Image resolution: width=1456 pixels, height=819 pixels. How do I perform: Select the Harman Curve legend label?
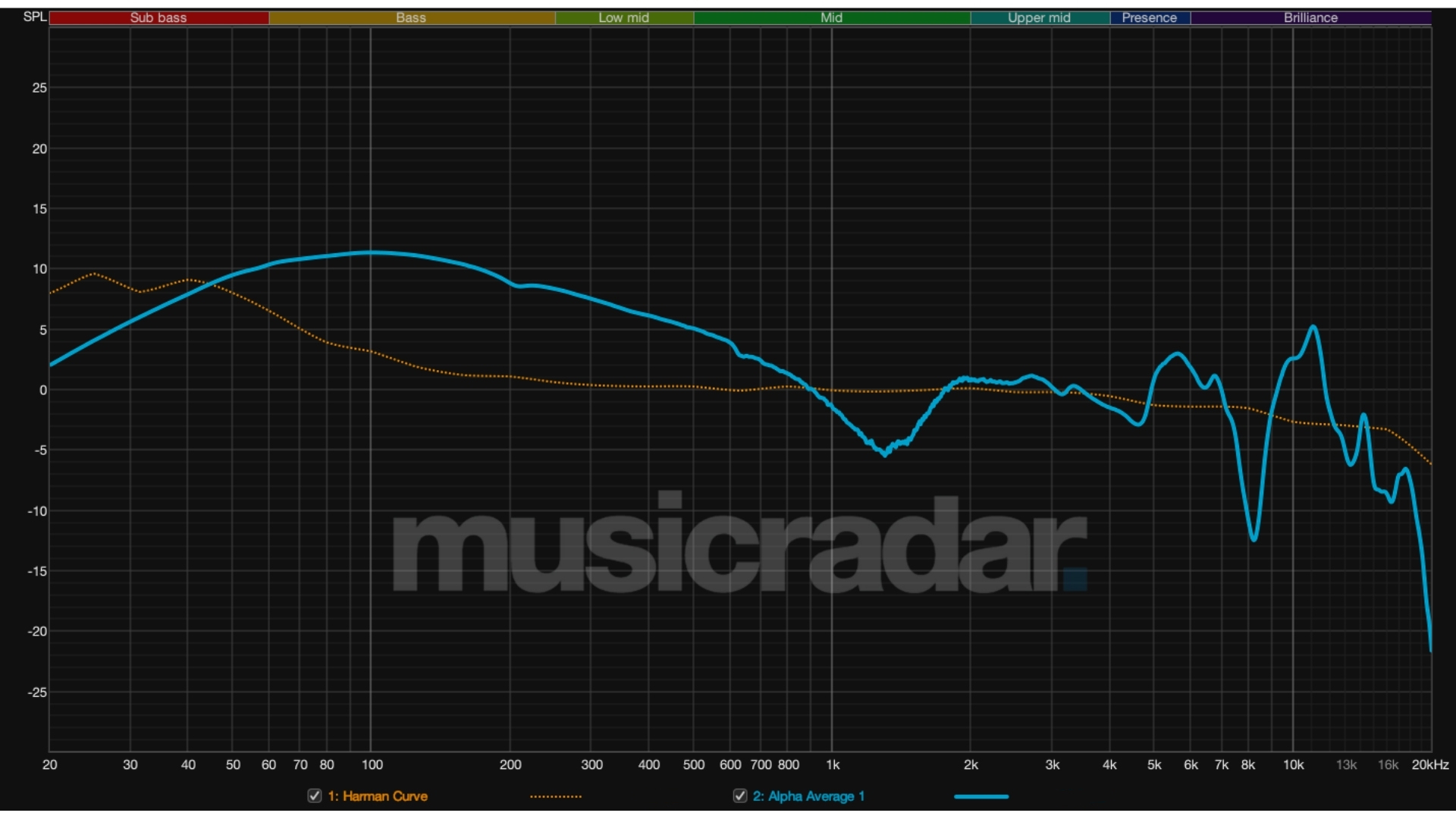[377, 796]
